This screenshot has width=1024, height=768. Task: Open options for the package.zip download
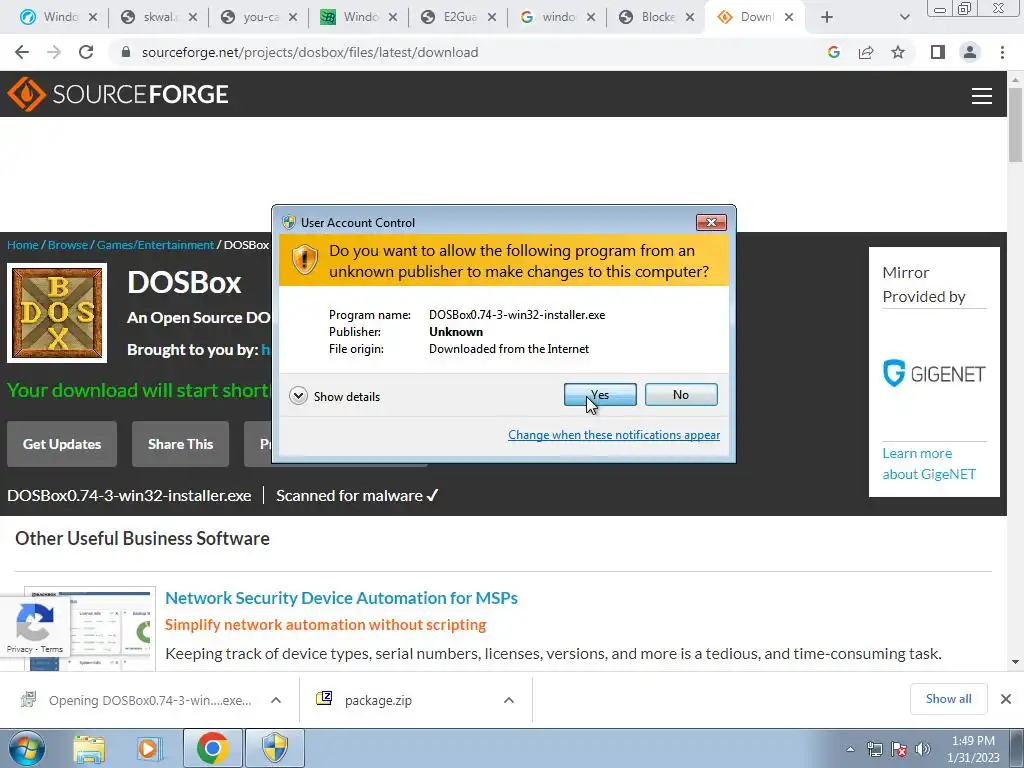pos(509,700)
